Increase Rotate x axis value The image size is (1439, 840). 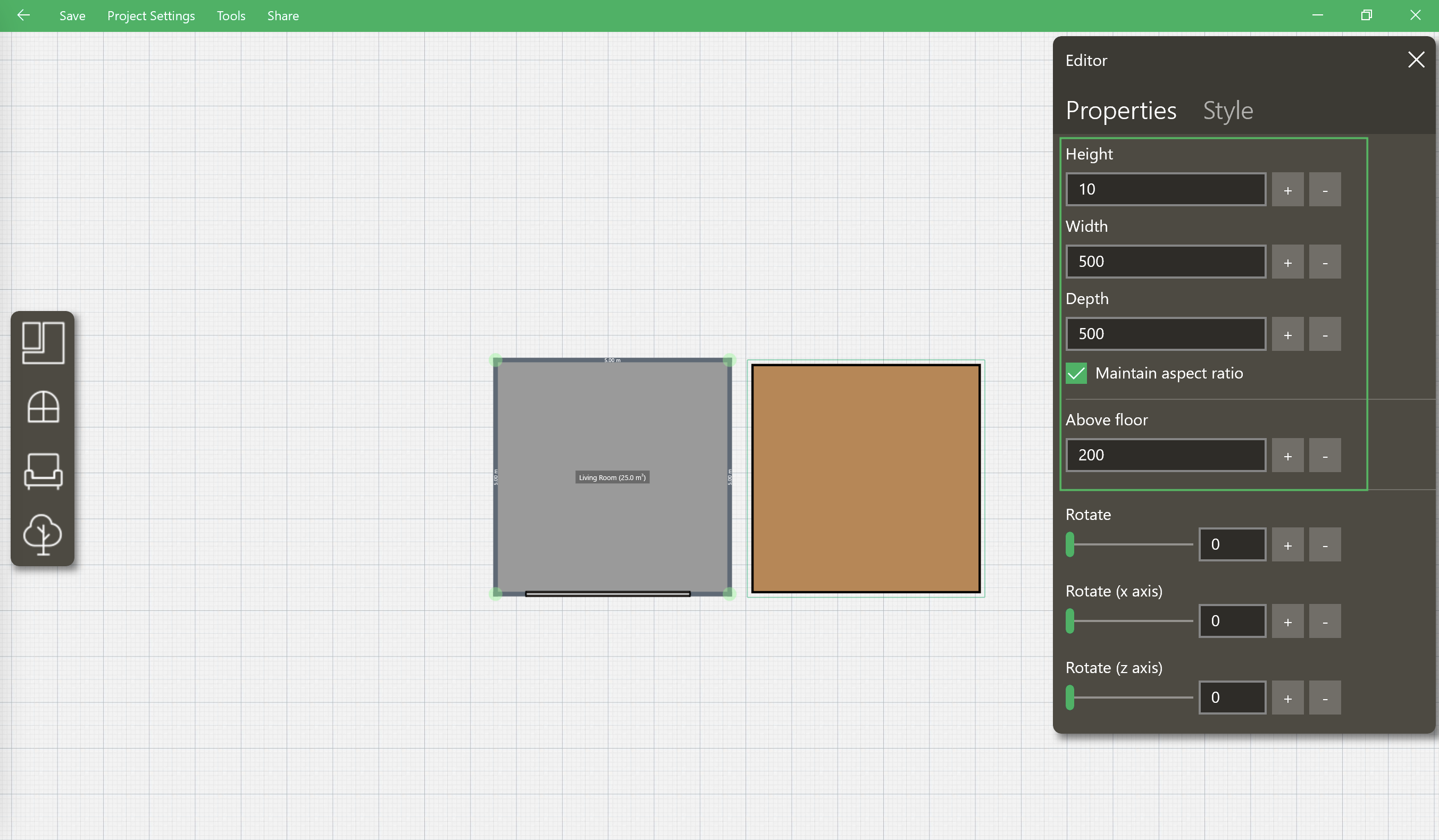pos(1287,621)
